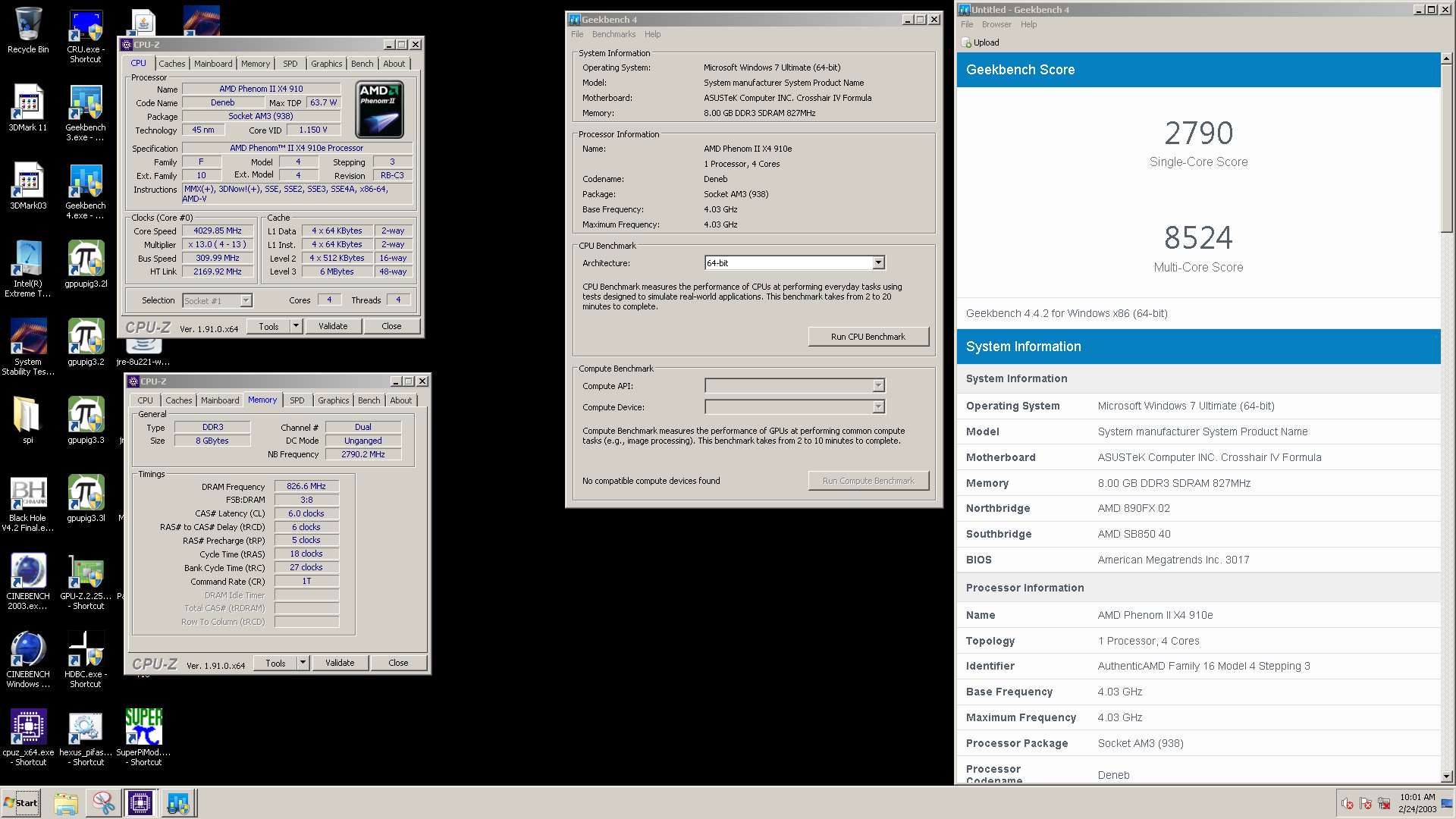Viewport: 1456px width, 819px height.
Task: Open Benchmarks menu in Geekbench 4
Action: (x=613, y=34)
